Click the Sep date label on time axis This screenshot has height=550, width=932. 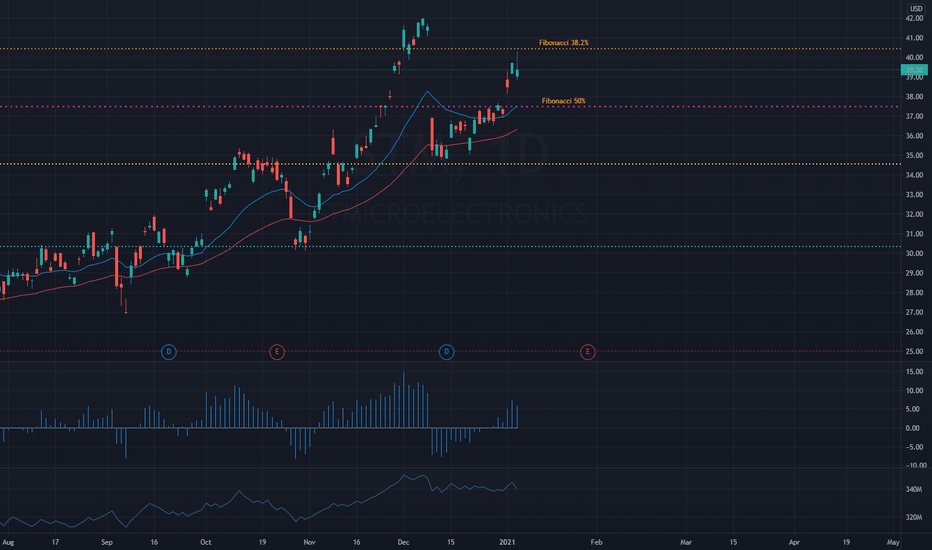[107, 542]
